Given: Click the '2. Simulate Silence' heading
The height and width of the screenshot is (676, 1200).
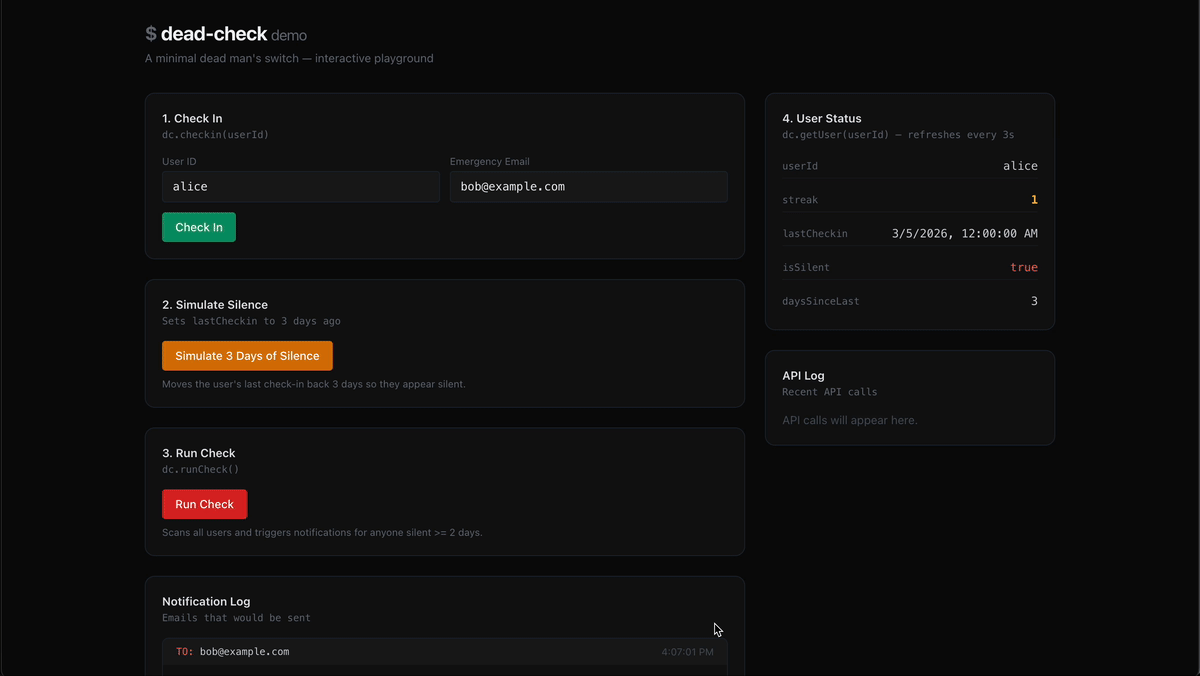Looking at the screenshot, I should (x=215, y=304).
